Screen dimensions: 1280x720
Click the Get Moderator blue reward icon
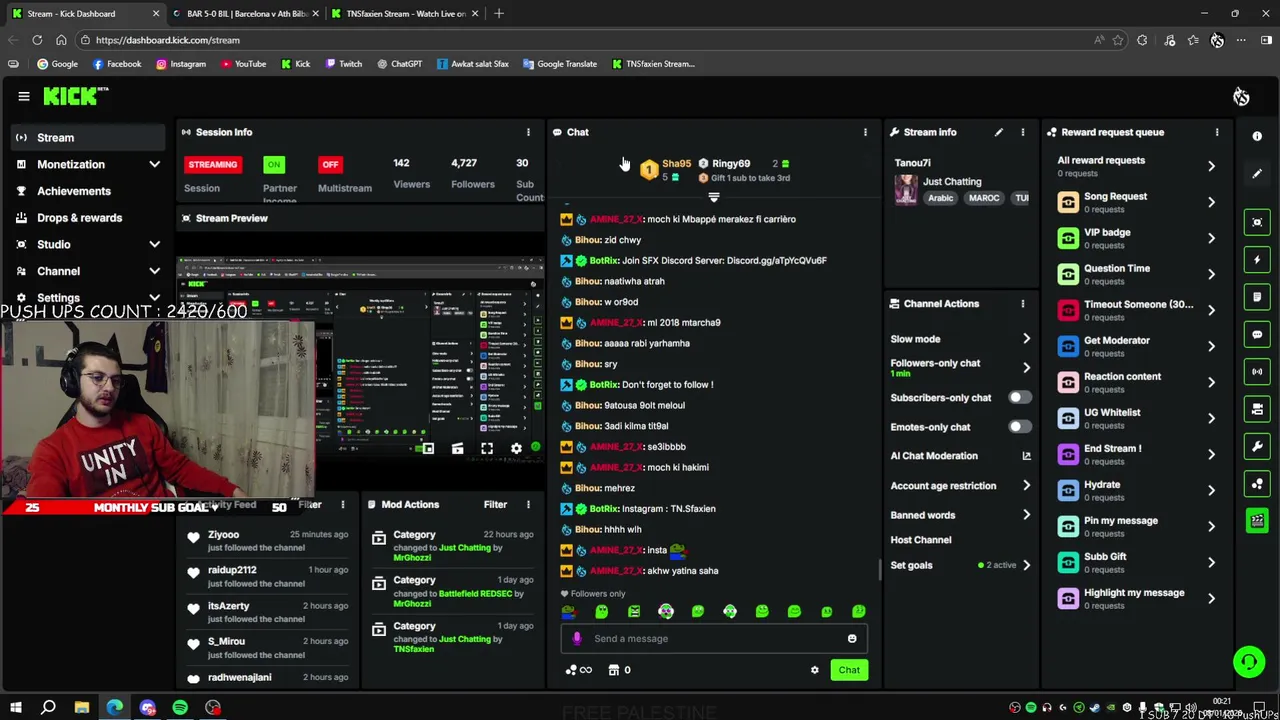(x=1068, y=346)
